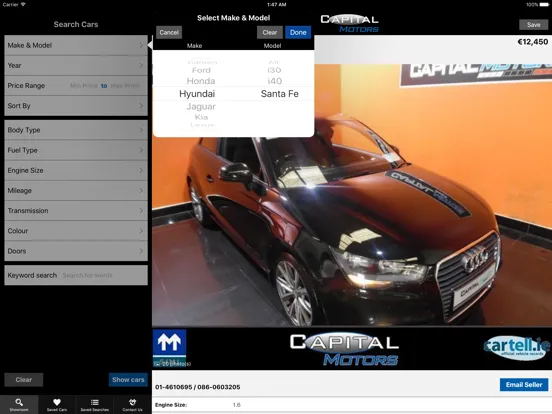Open the Contact Us tab
Viewport: 552px width, 414px height.
(132, 404)
